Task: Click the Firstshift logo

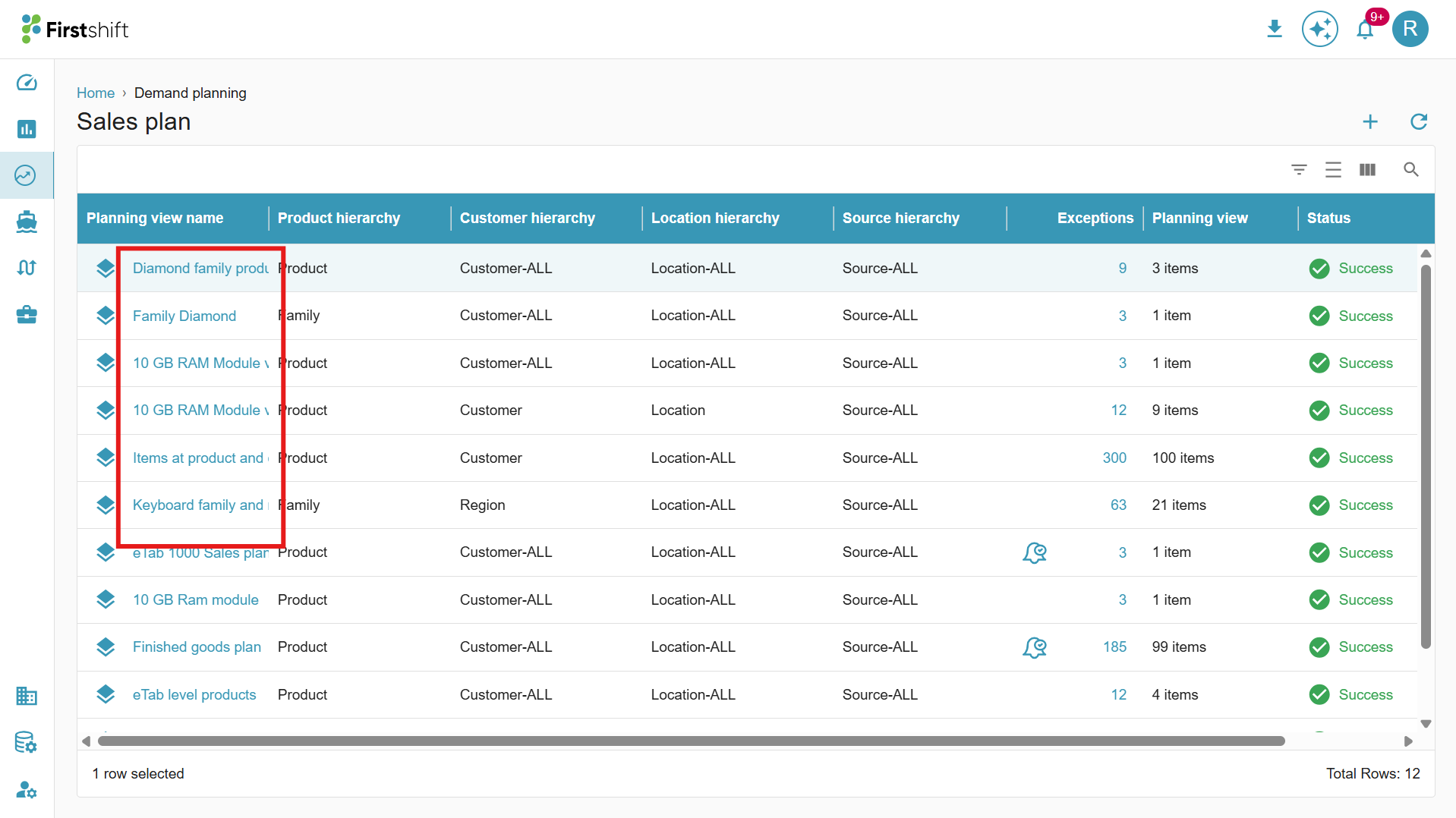Action: [x=75, y=29]
